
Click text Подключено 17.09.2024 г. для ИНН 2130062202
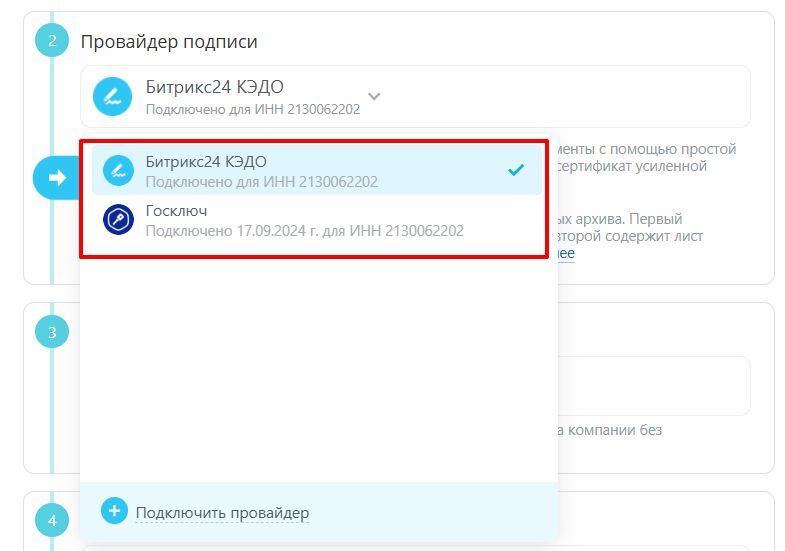(x=304, y=231)
